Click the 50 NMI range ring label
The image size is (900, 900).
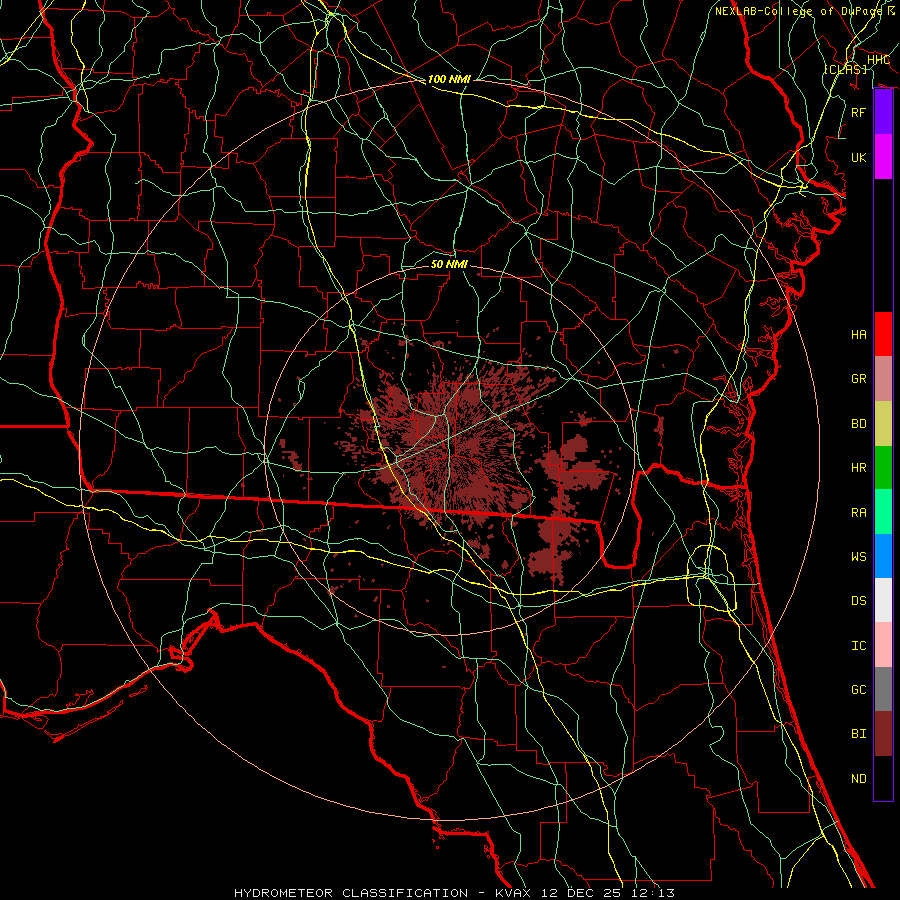[449, 264]
